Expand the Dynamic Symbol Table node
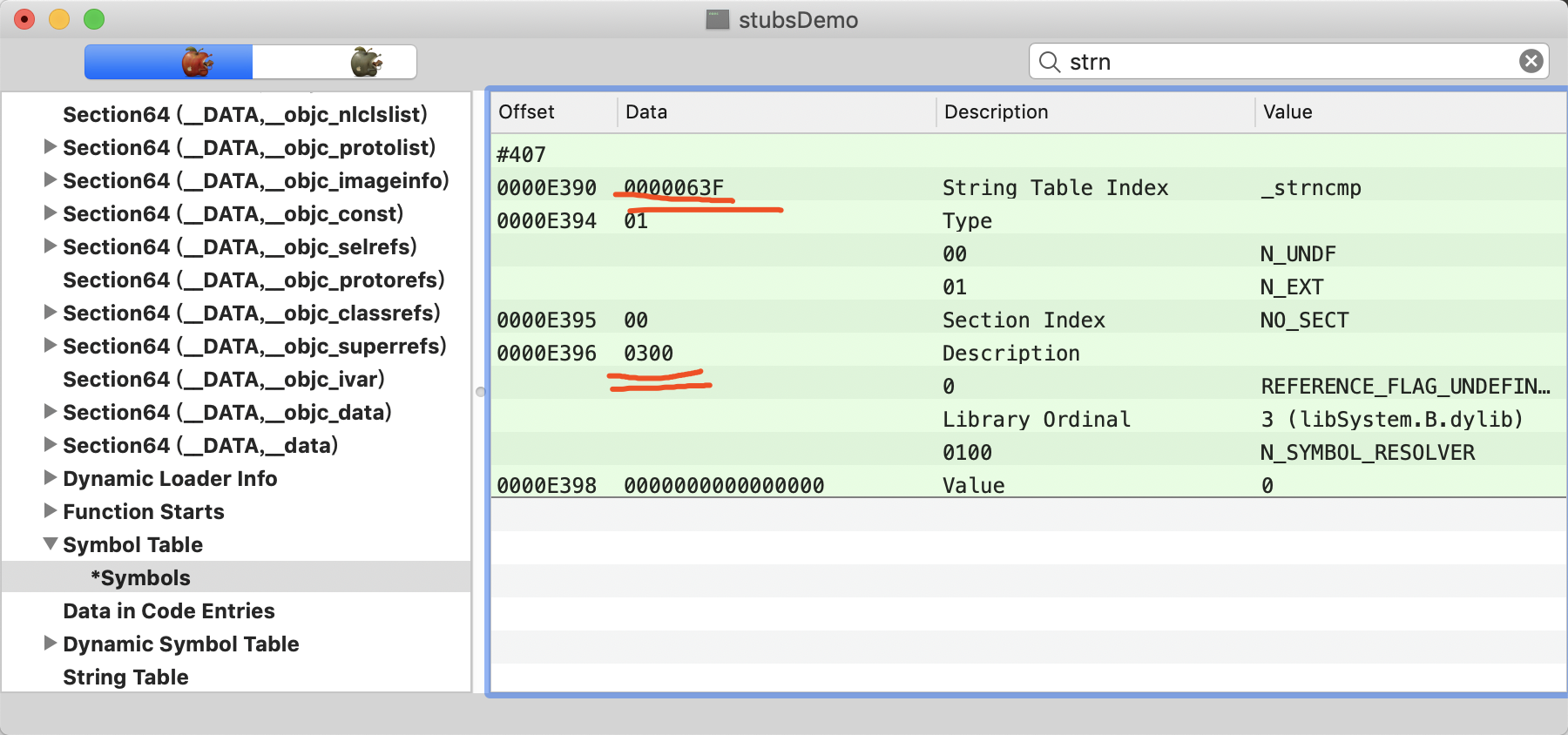Screen dimensions: 1568x735 click(51, 644)
